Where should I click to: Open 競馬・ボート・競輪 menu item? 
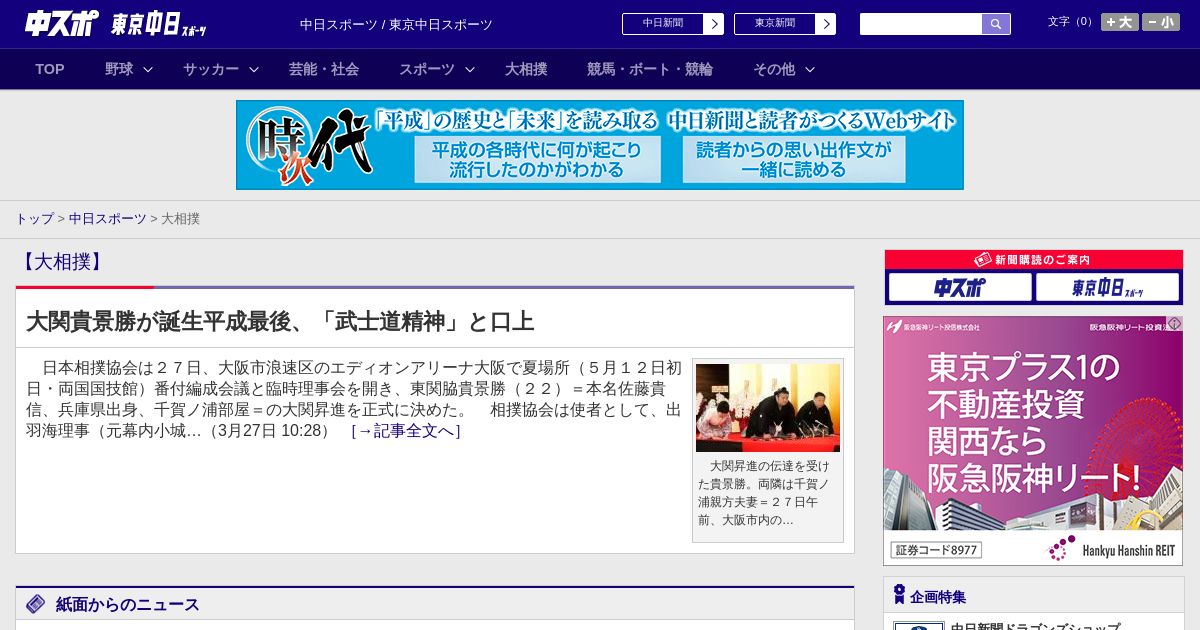[x=650, y=69]
